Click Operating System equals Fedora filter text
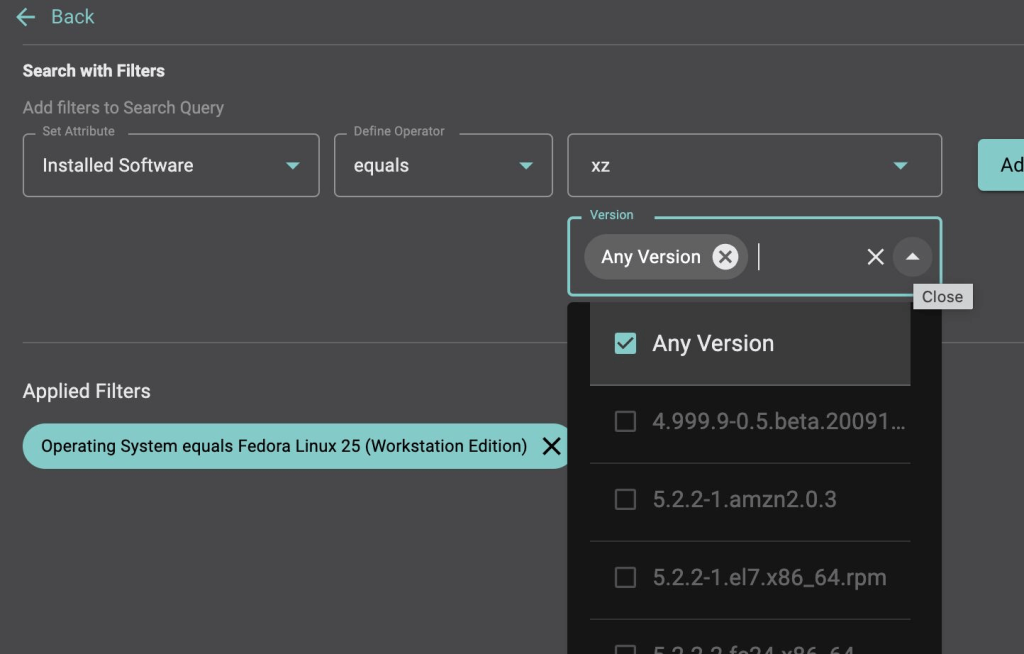 (x=284, y=446)
